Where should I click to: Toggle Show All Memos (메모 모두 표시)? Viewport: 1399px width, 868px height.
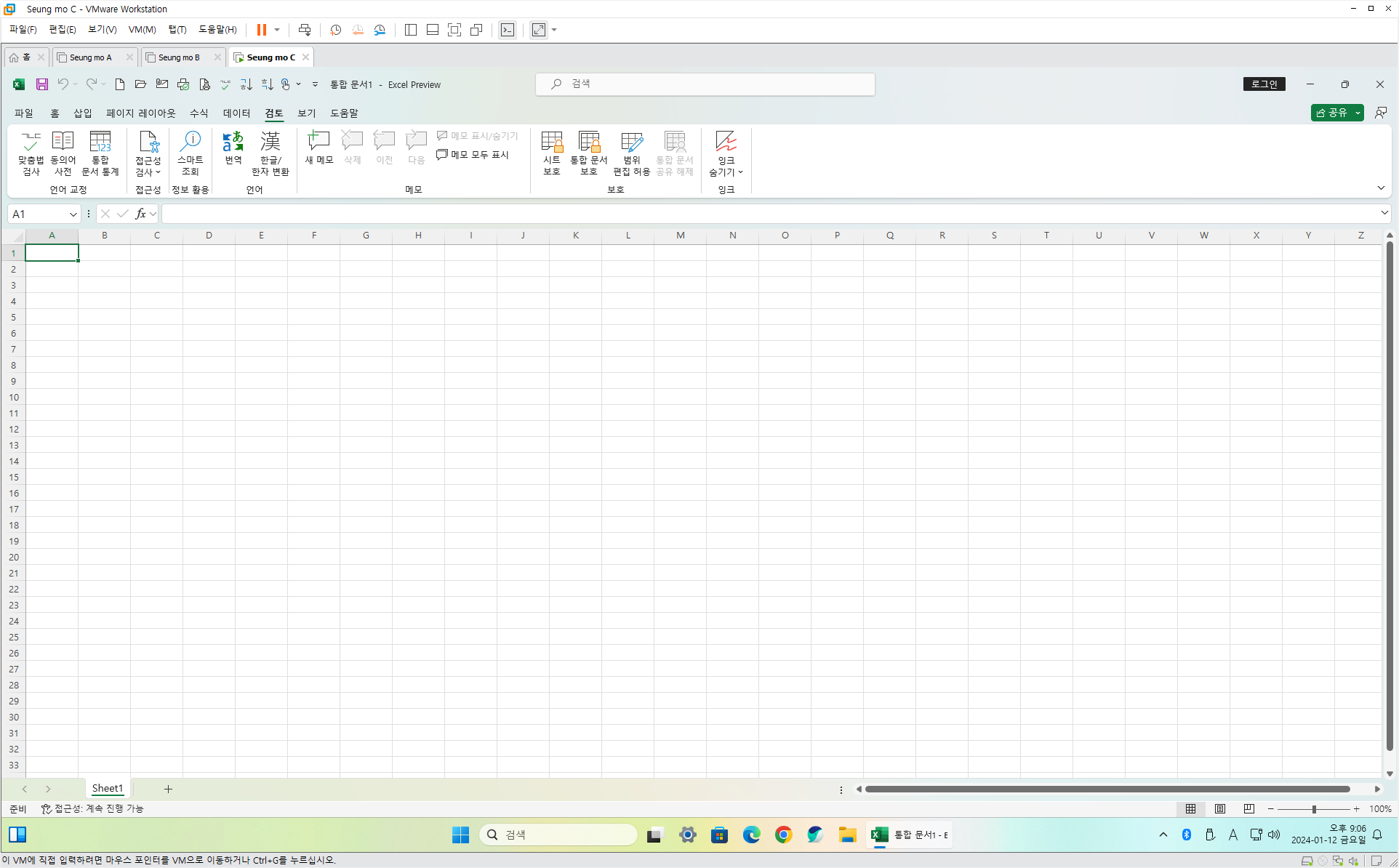(473, 155)
